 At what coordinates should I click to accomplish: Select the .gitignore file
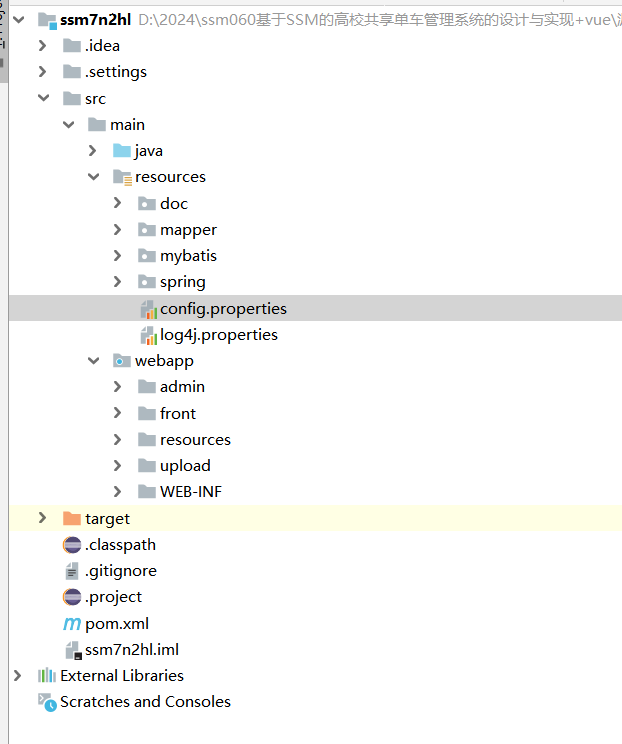coord(120,571)
